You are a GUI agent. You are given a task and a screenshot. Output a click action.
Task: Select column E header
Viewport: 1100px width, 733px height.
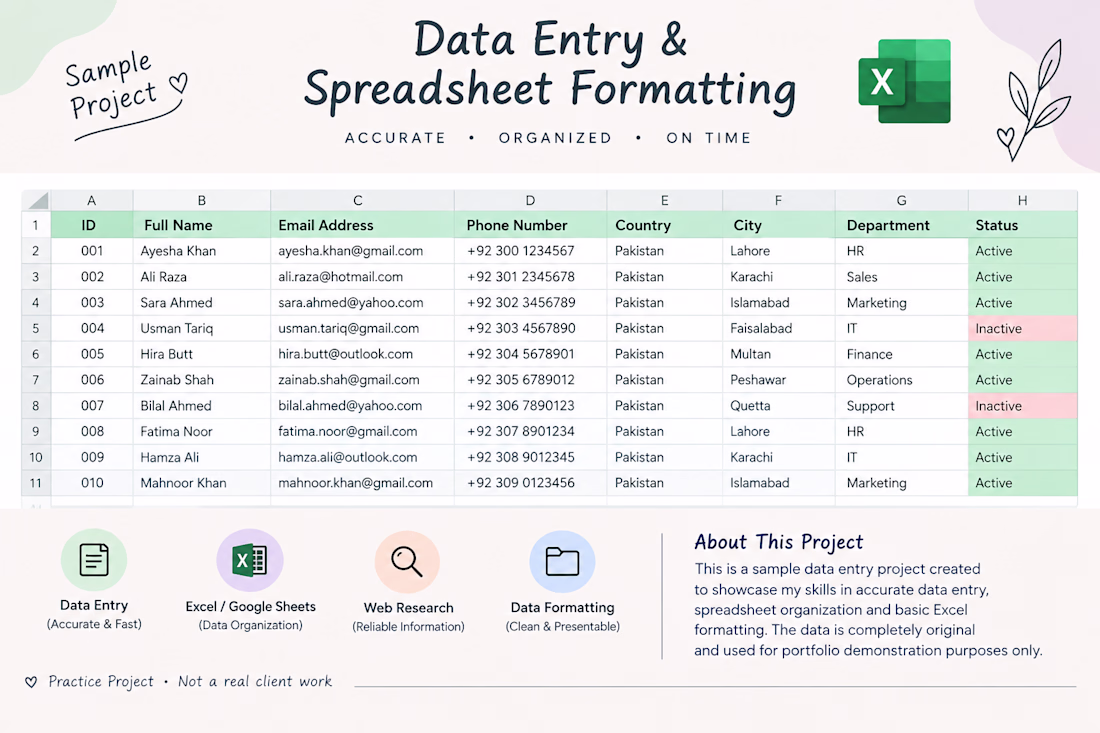click(x=664, y=201)
